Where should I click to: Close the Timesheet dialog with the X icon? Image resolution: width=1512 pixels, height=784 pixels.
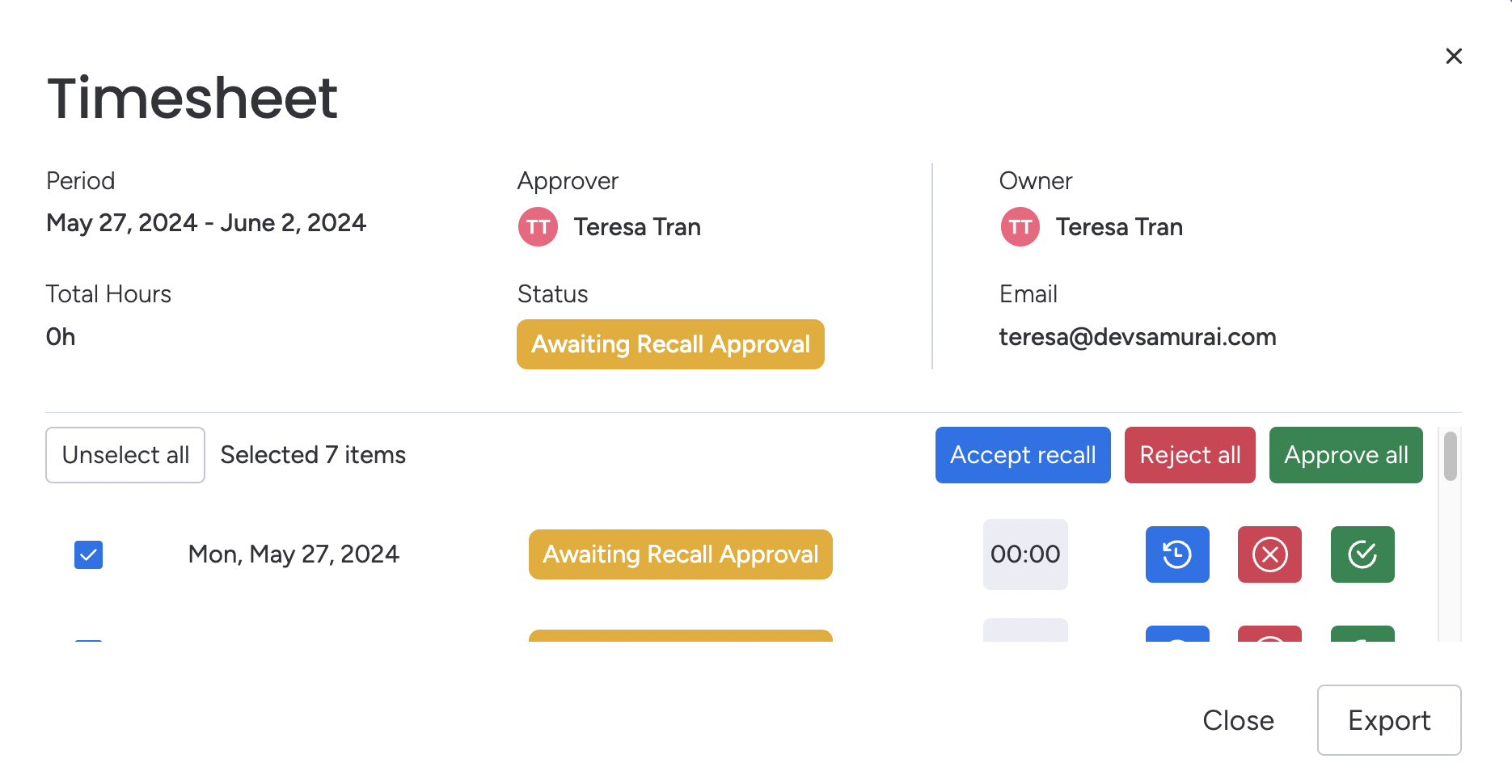pos(1453,56)
